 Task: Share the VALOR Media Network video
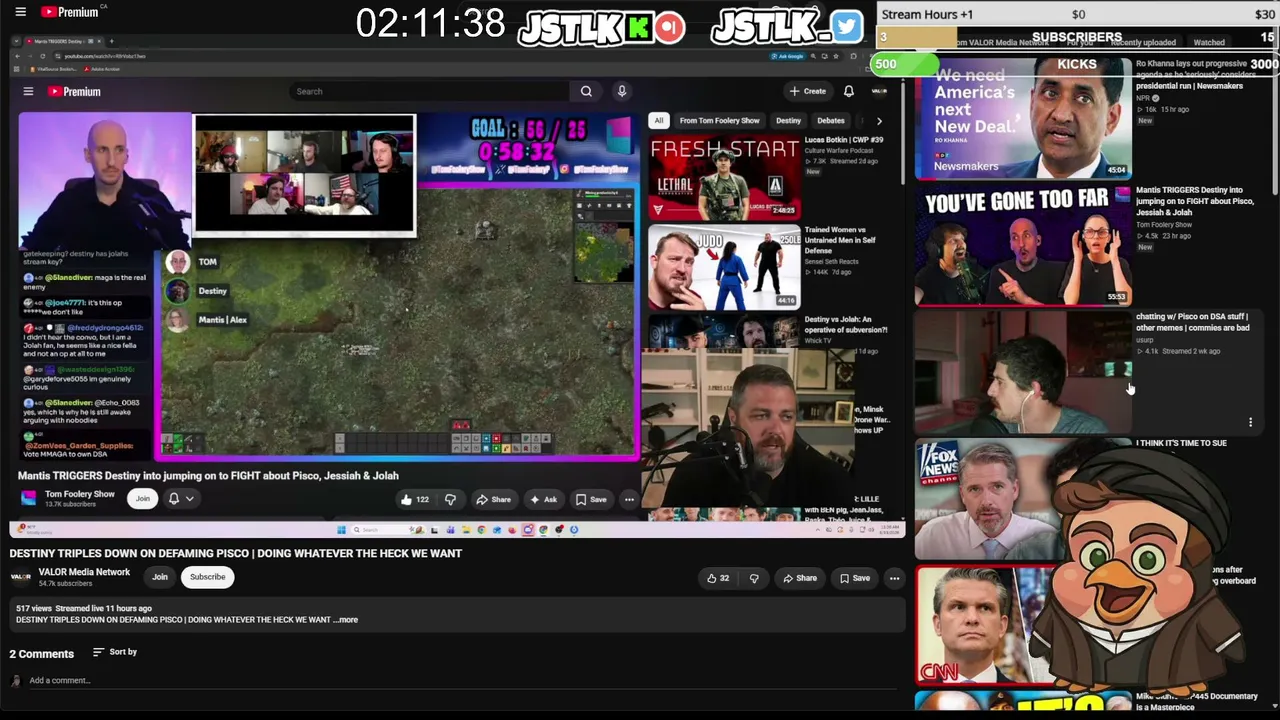pyautogui.click(x=799, y=578)
